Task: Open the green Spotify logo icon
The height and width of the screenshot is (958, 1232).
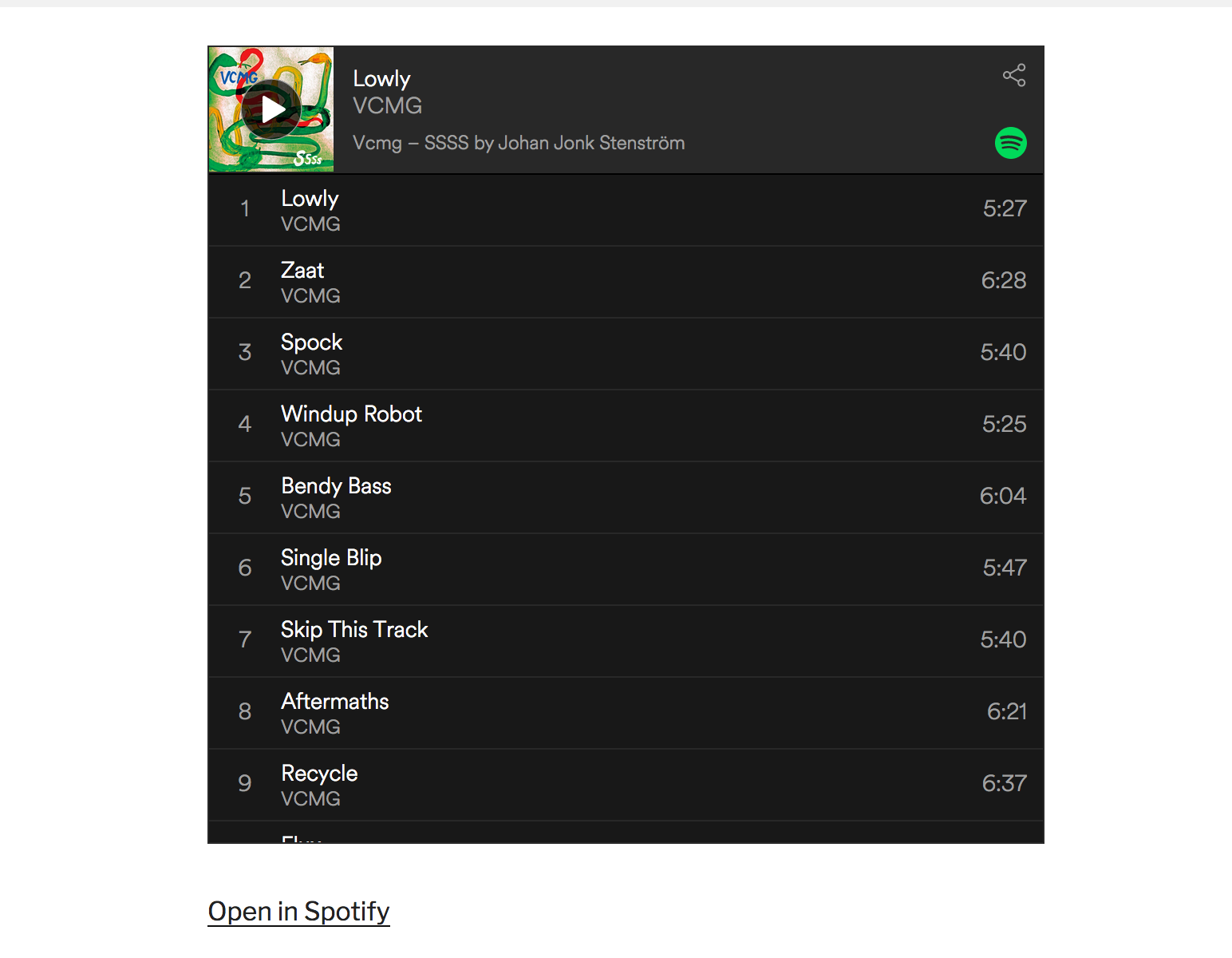Action: [x=1011, y=143]
